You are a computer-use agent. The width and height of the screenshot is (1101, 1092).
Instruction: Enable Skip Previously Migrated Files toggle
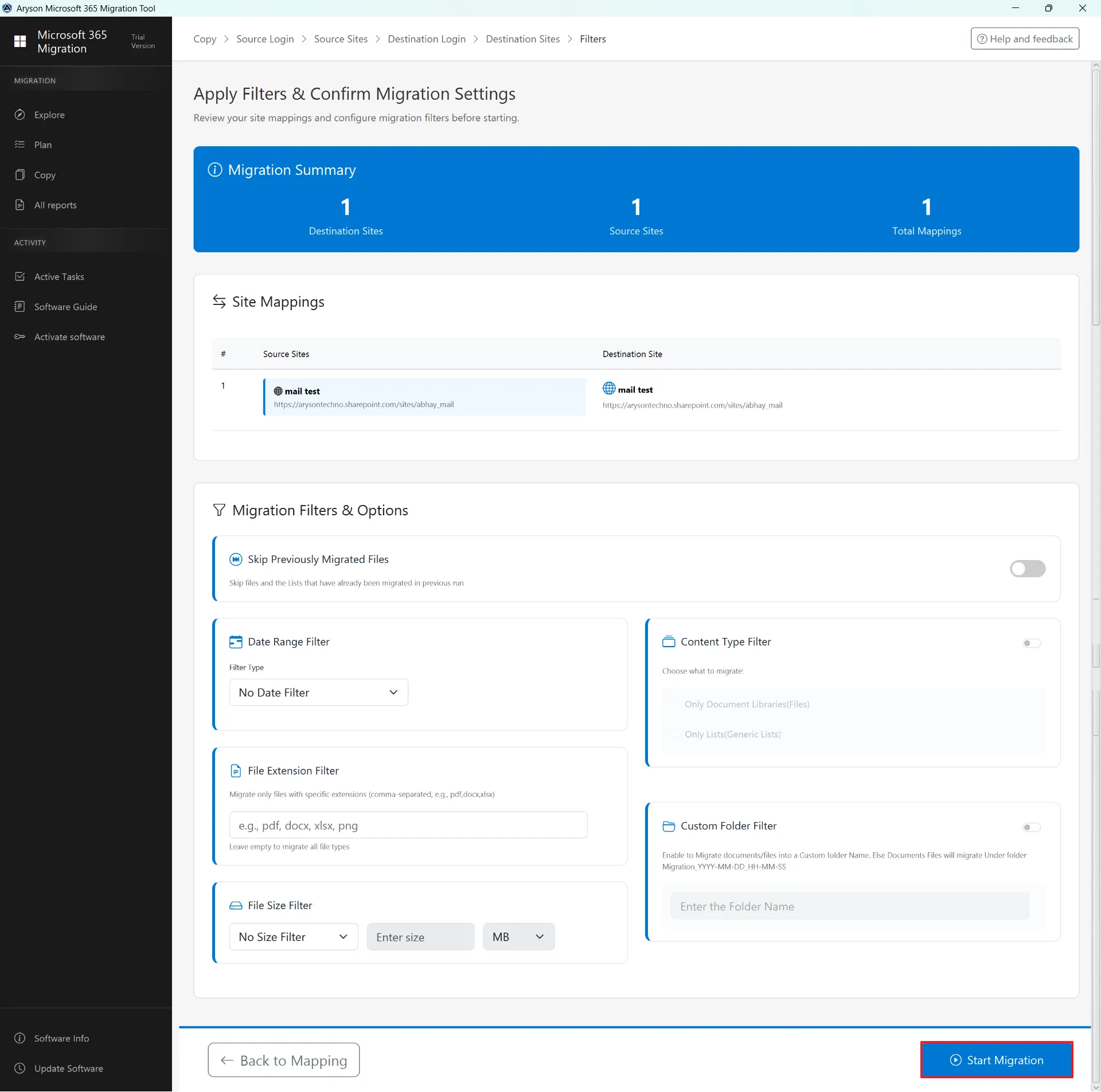(1027, 569)
